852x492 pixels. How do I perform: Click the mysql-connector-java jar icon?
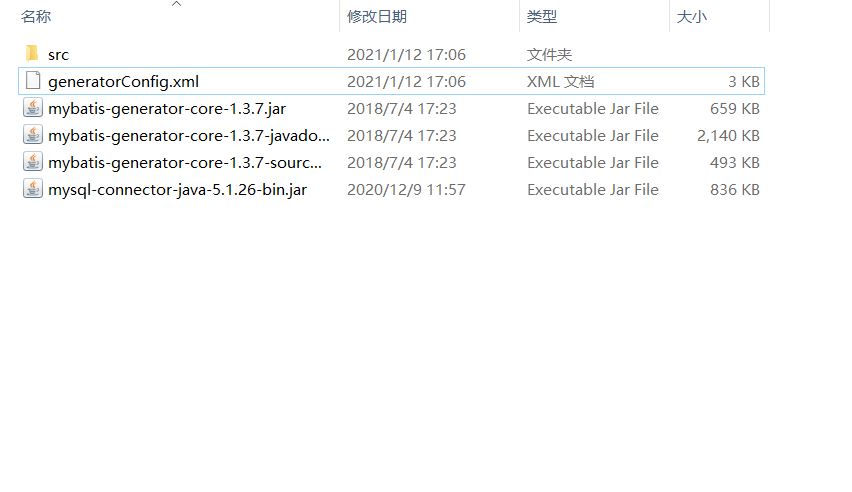(33, 189)
